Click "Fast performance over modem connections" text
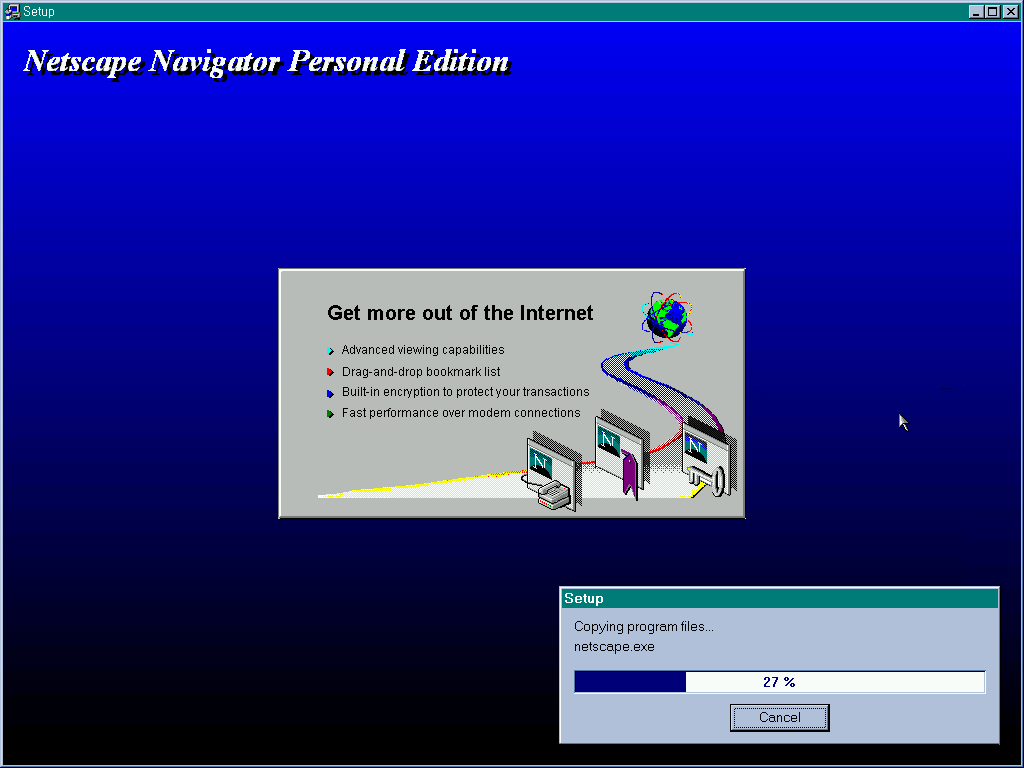The width and height of the screenshot is (1024, 768). (461, 413)
